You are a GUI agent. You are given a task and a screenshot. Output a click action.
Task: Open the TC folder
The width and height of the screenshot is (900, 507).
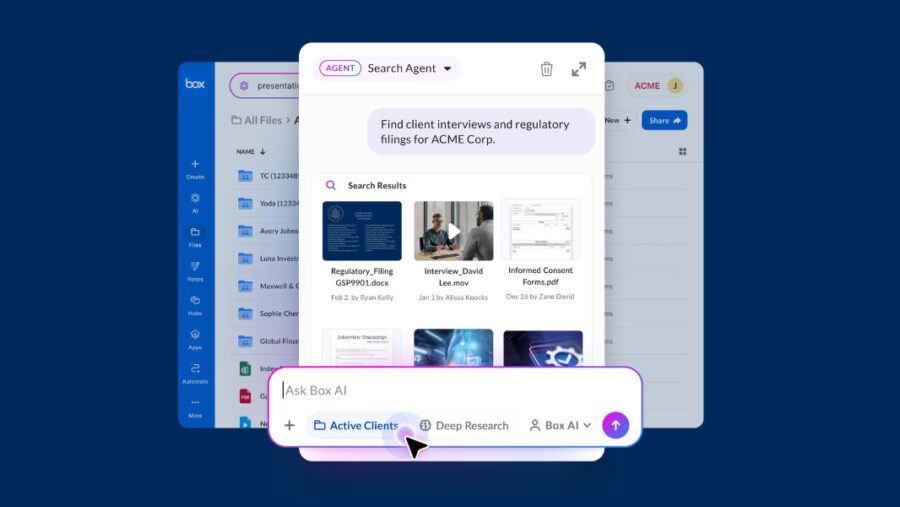click(x=269, y=176)
